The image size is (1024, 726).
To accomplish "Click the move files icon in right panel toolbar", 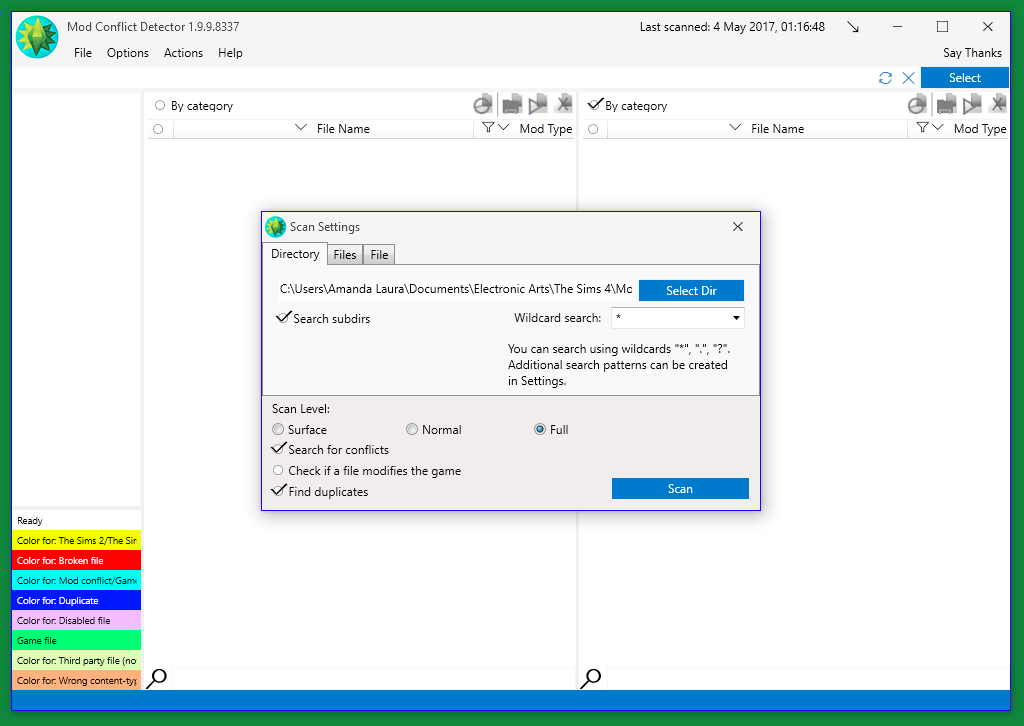I will (x=946, y=104).
